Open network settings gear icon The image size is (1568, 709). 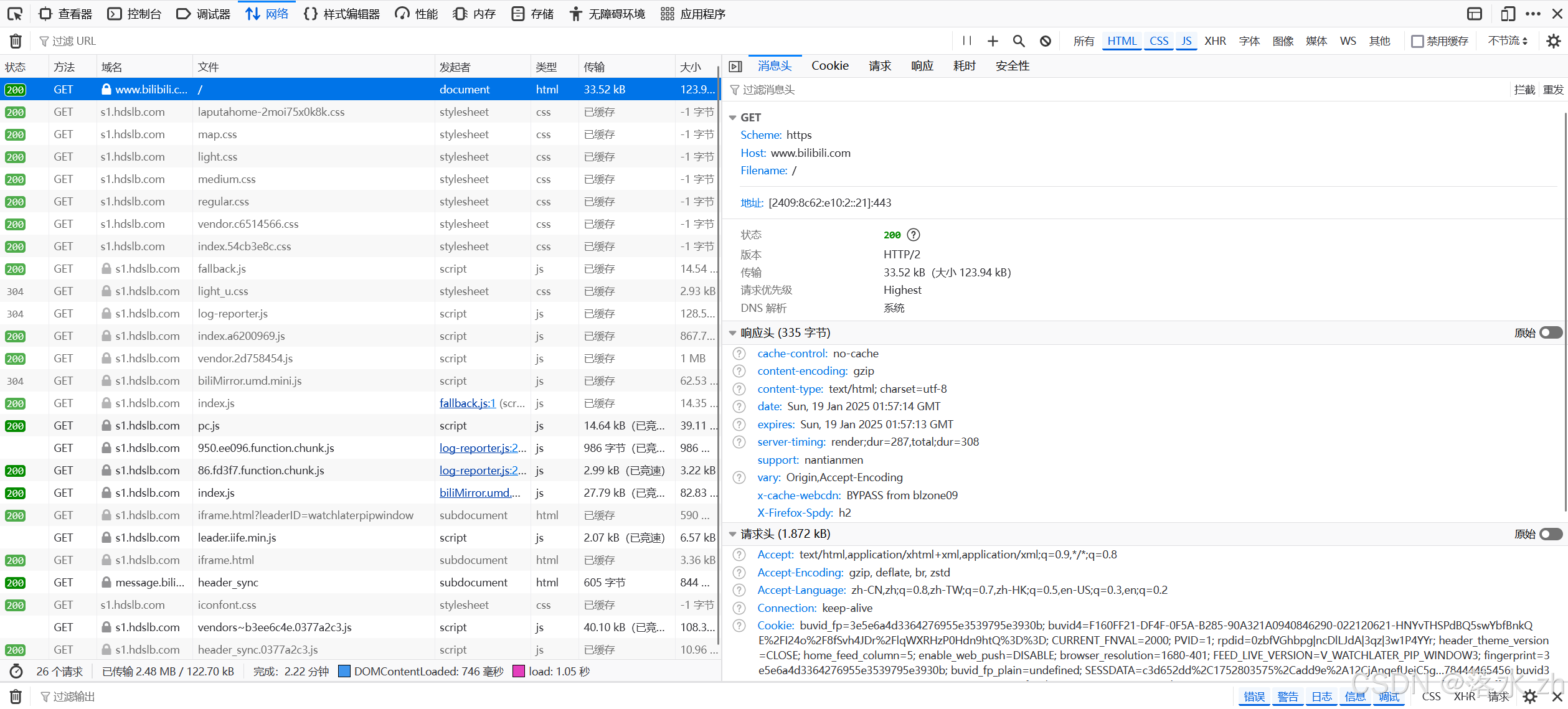1554,41
